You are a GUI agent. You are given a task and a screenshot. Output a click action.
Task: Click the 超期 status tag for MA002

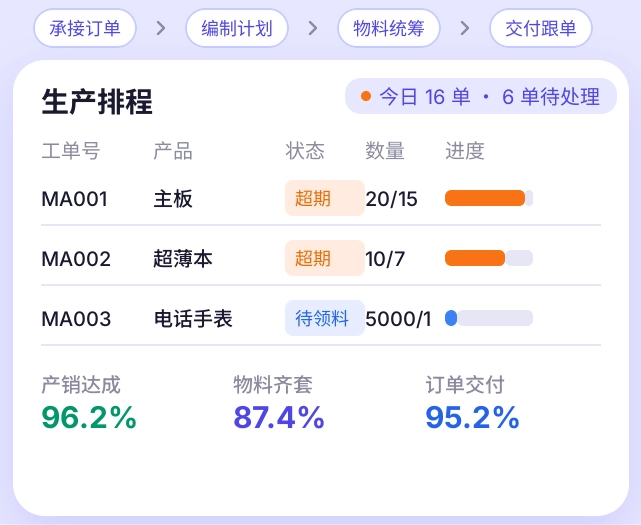point(325,258)
